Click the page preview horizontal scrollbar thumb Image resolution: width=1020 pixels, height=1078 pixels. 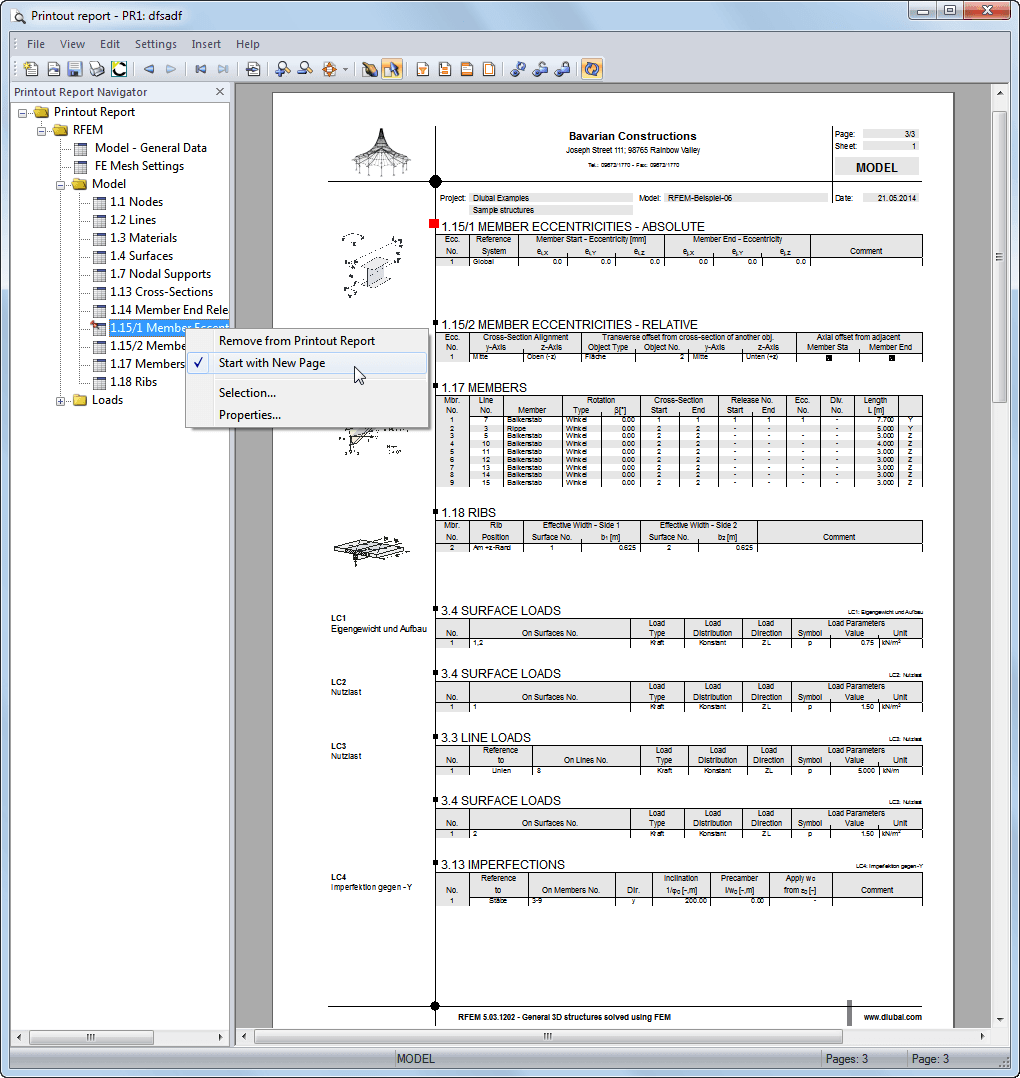[x=548, y=1036]
